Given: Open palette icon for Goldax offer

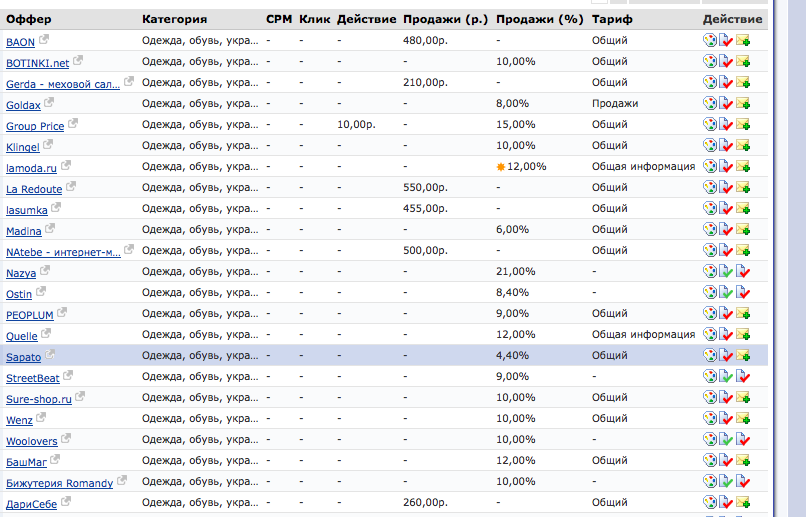Looking at the screenshot, I should (710, 103).
